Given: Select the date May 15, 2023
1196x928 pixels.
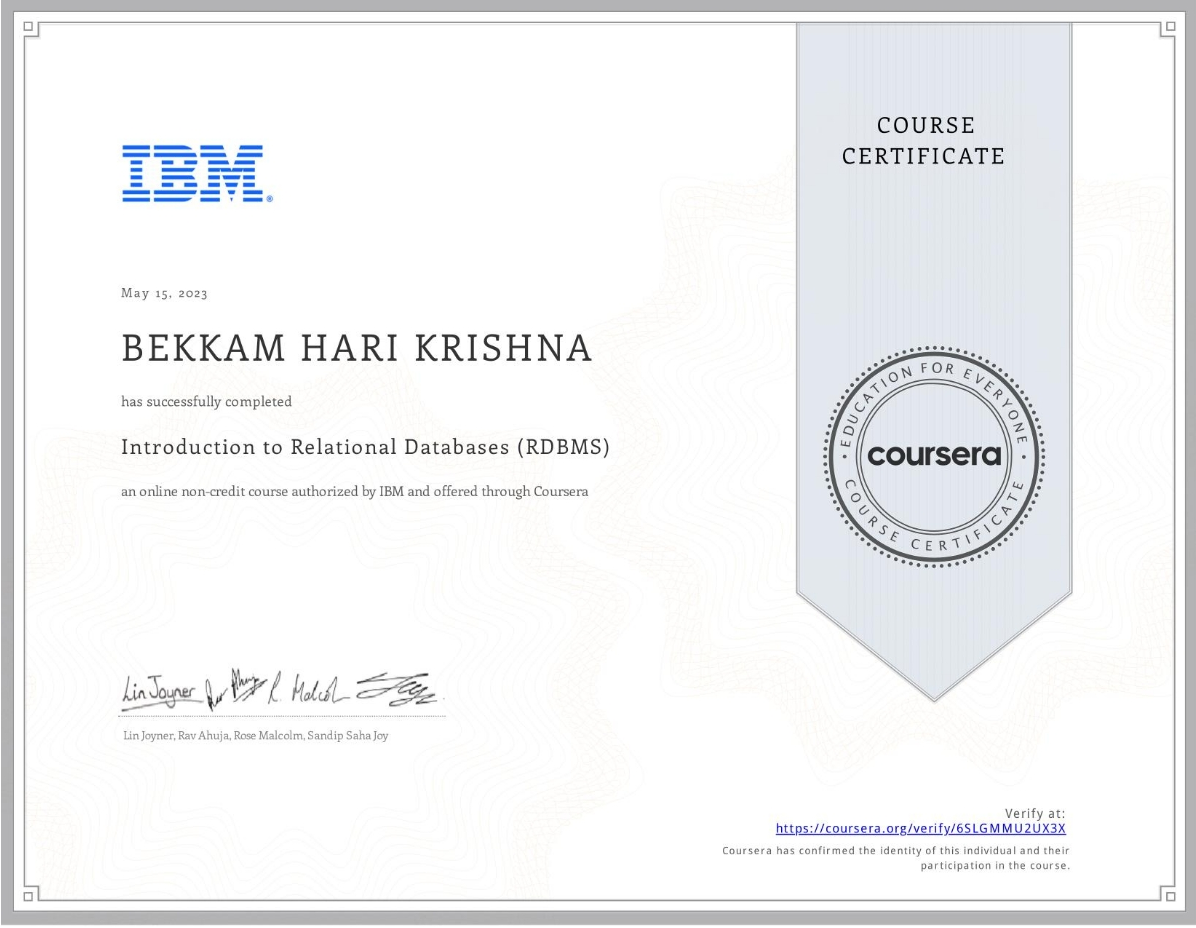Looking at the screenshot, I should point(164,293).
